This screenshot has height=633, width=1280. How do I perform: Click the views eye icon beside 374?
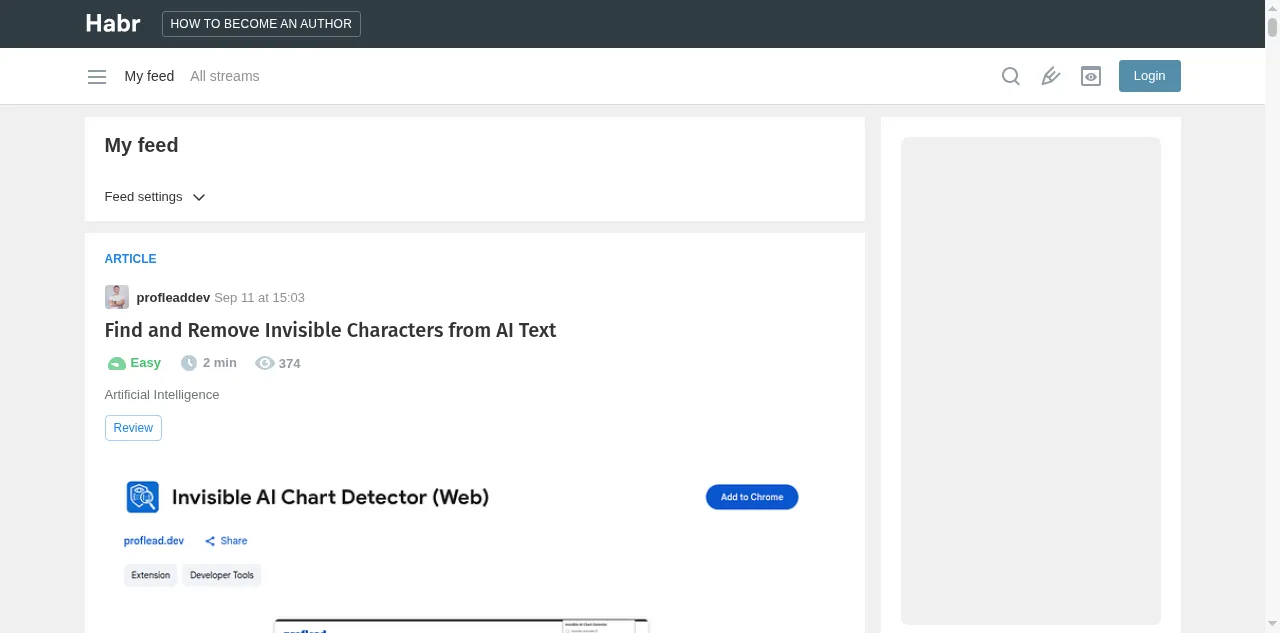click(265, 363)
